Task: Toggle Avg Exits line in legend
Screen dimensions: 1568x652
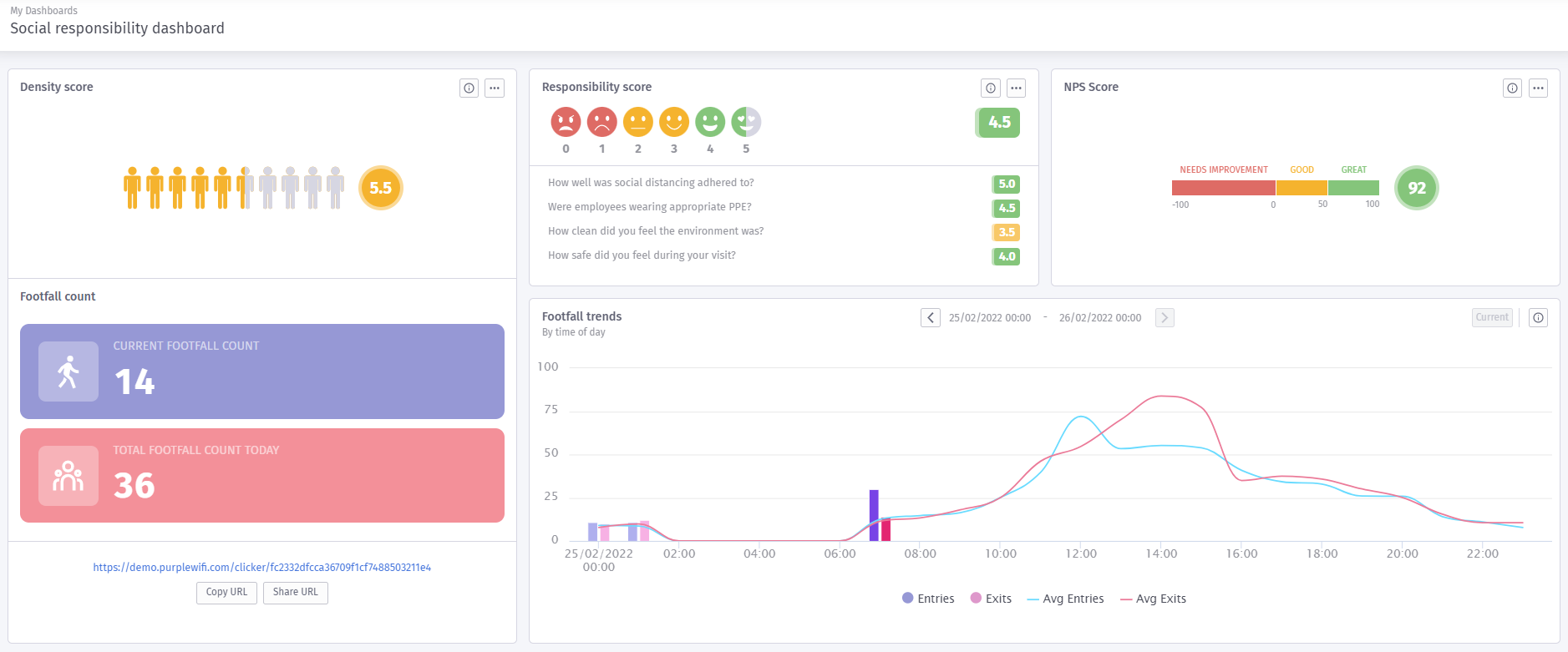Action: [1153, 599]
